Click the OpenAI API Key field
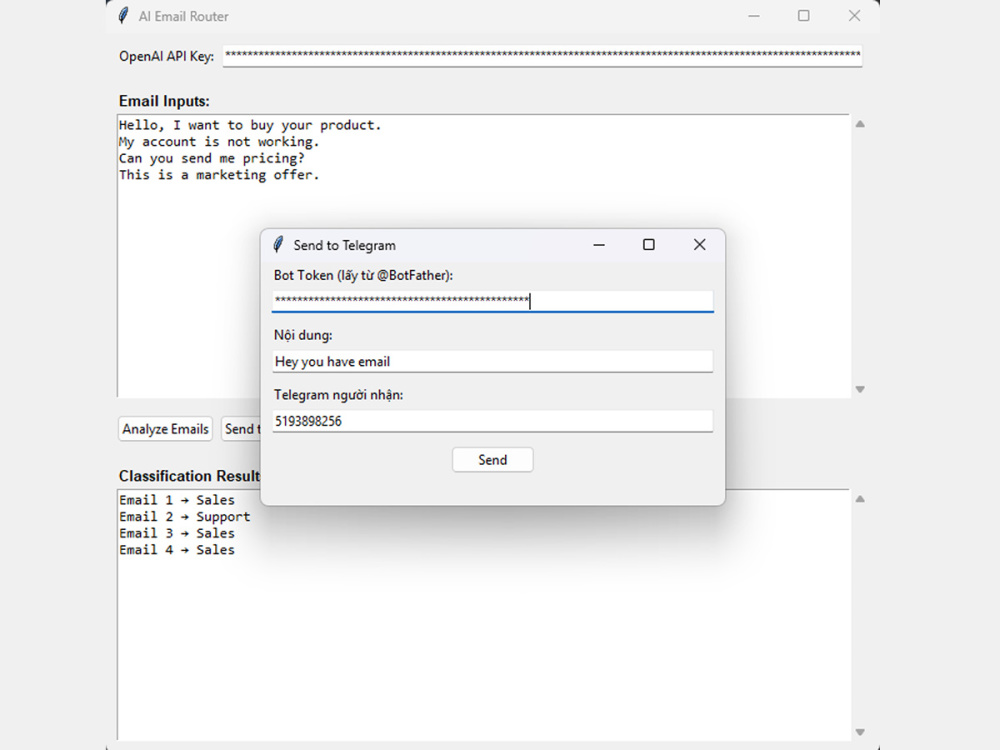This screenshot has width=1000, height=750. (542, 55)
